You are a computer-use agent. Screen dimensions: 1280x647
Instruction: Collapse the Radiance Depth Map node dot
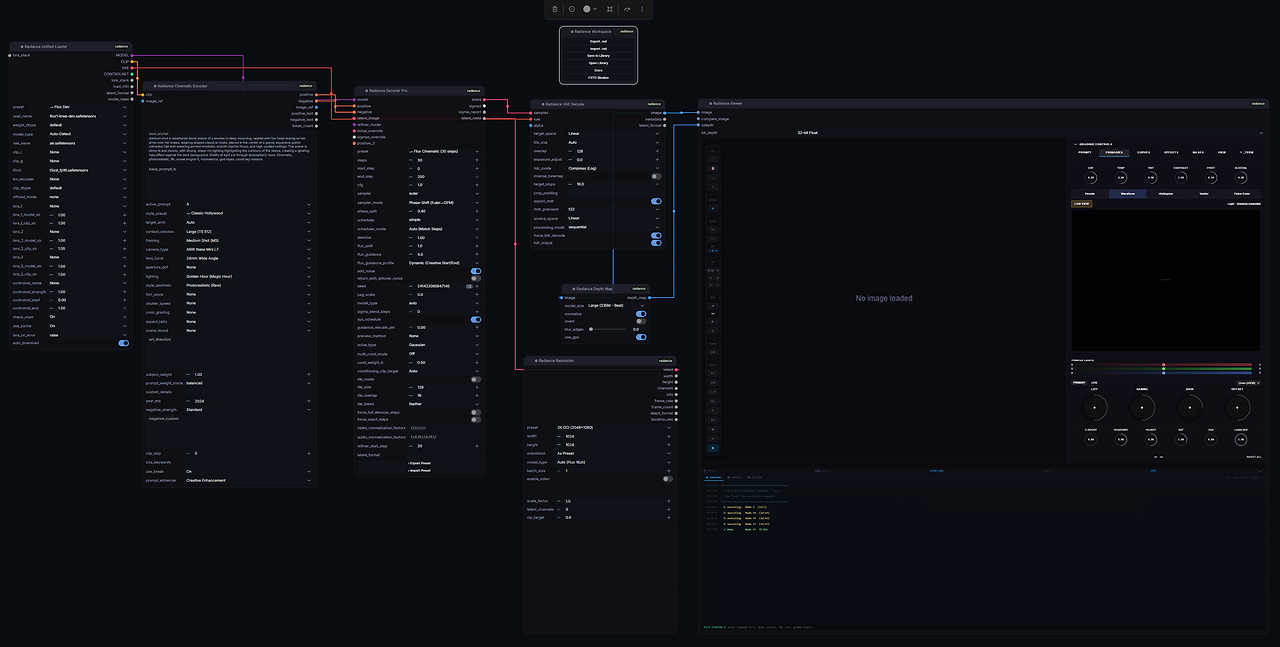tap(573, 288)
